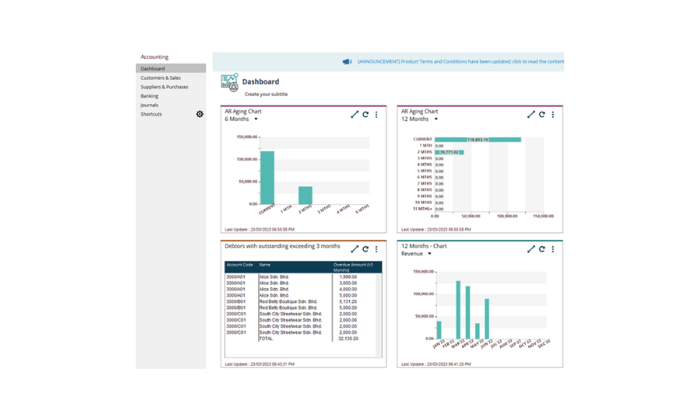This screenshot has width=700, height=420.
Task: Open more options on Debtors widget
Action: click(376, 249)
